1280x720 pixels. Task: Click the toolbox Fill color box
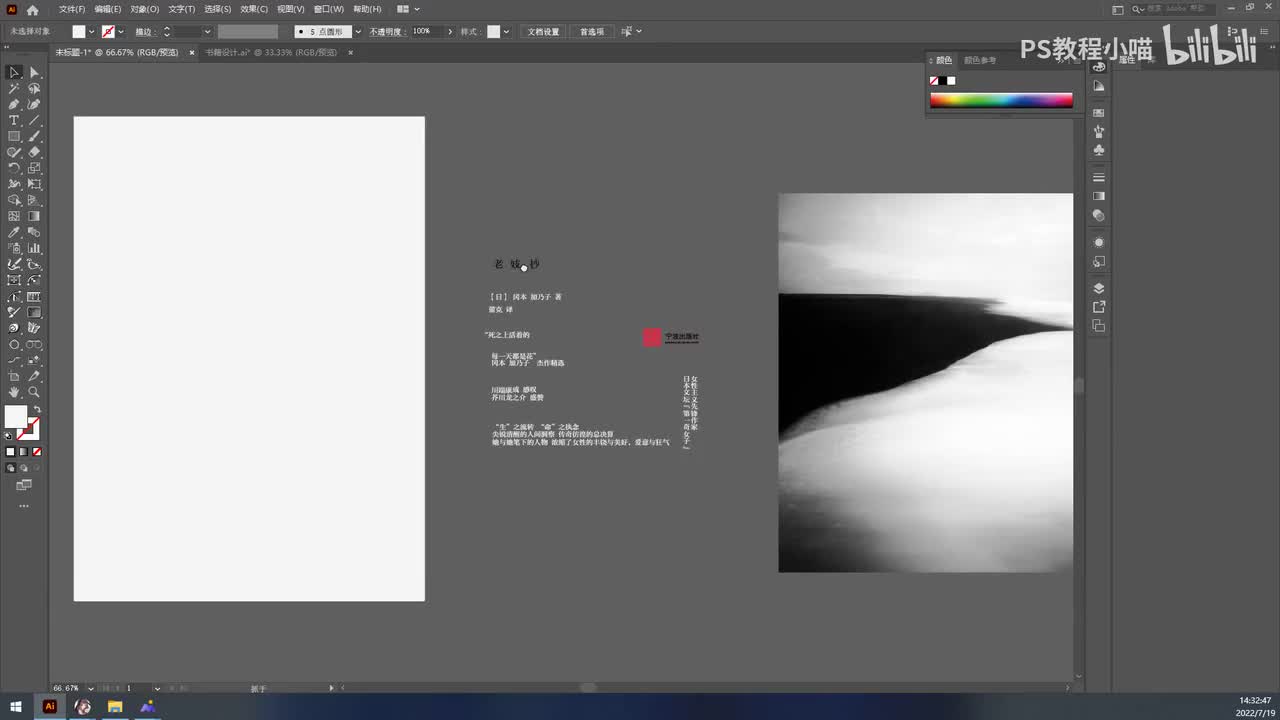tap(15, 416)
